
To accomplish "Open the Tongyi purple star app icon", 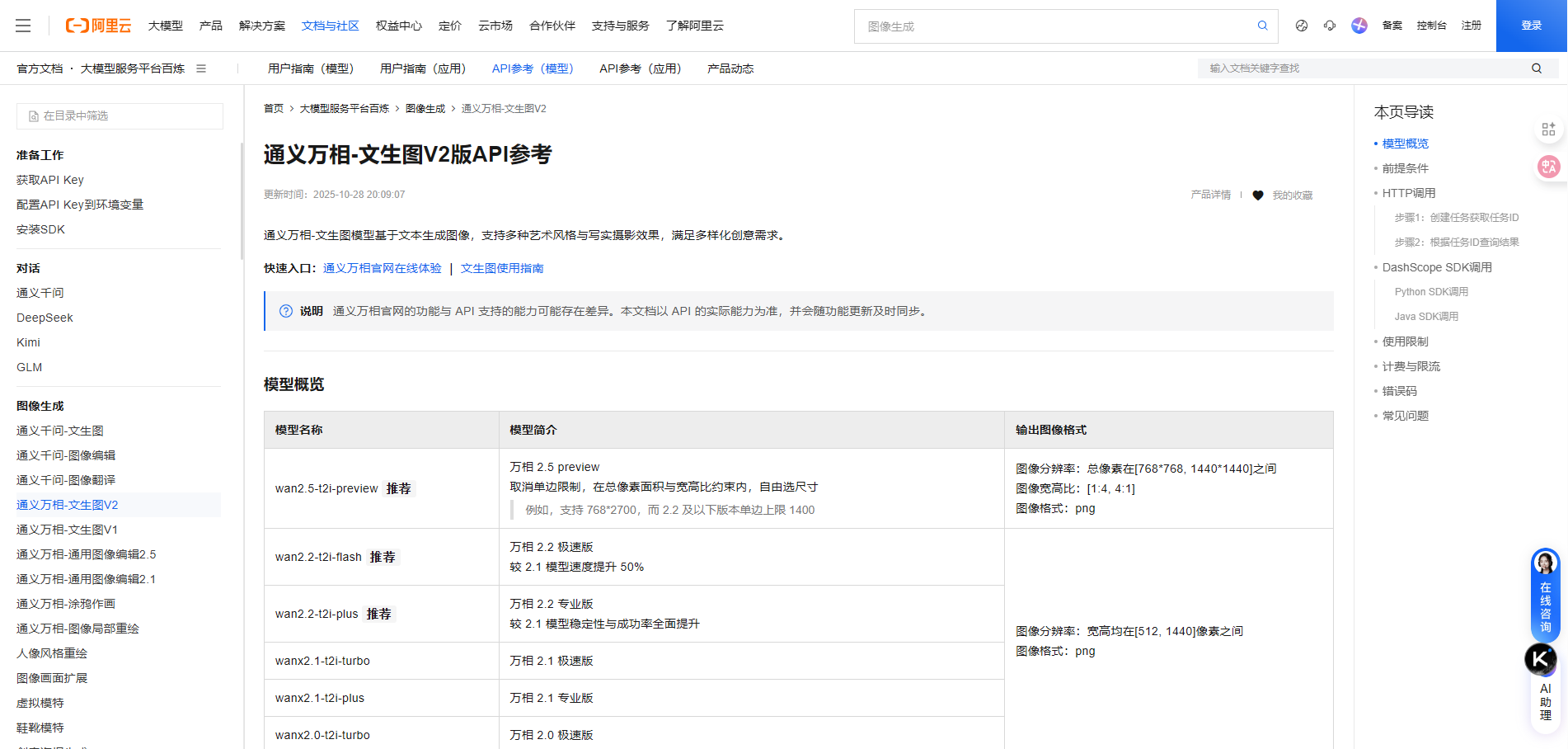I will coord(1359,26).
